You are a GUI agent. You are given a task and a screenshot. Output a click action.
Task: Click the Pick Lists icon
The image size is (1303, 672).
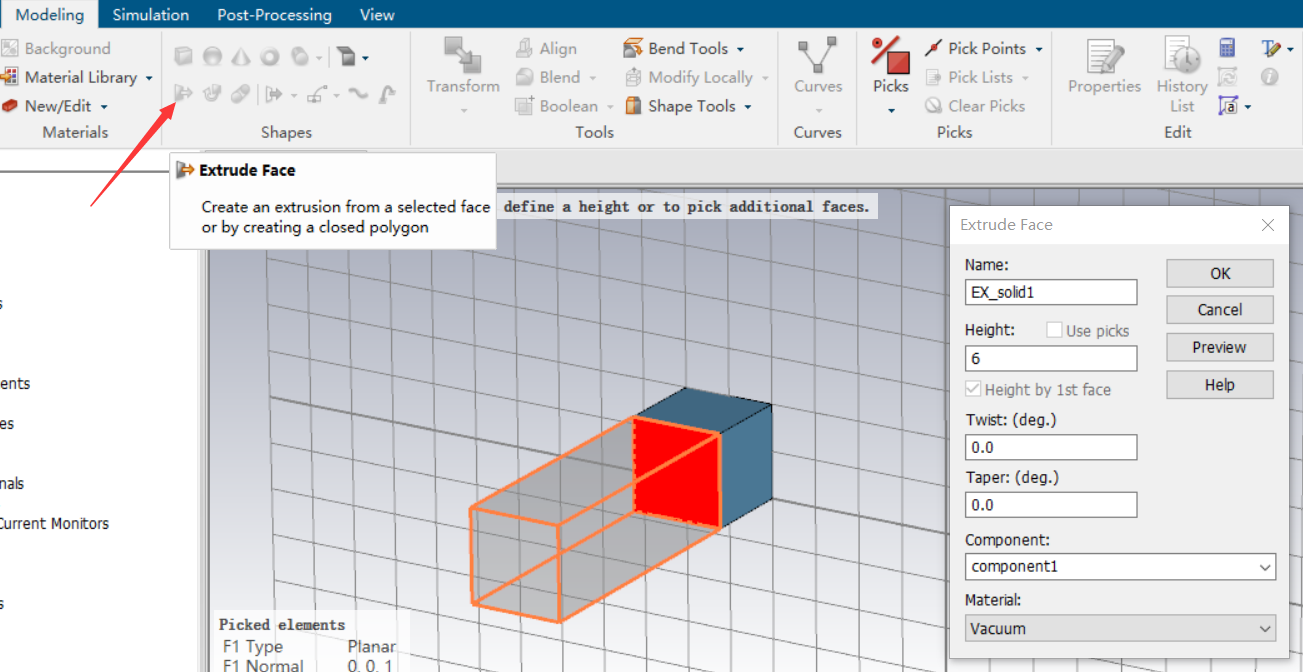pyautogui.click(x=933, y=77)
